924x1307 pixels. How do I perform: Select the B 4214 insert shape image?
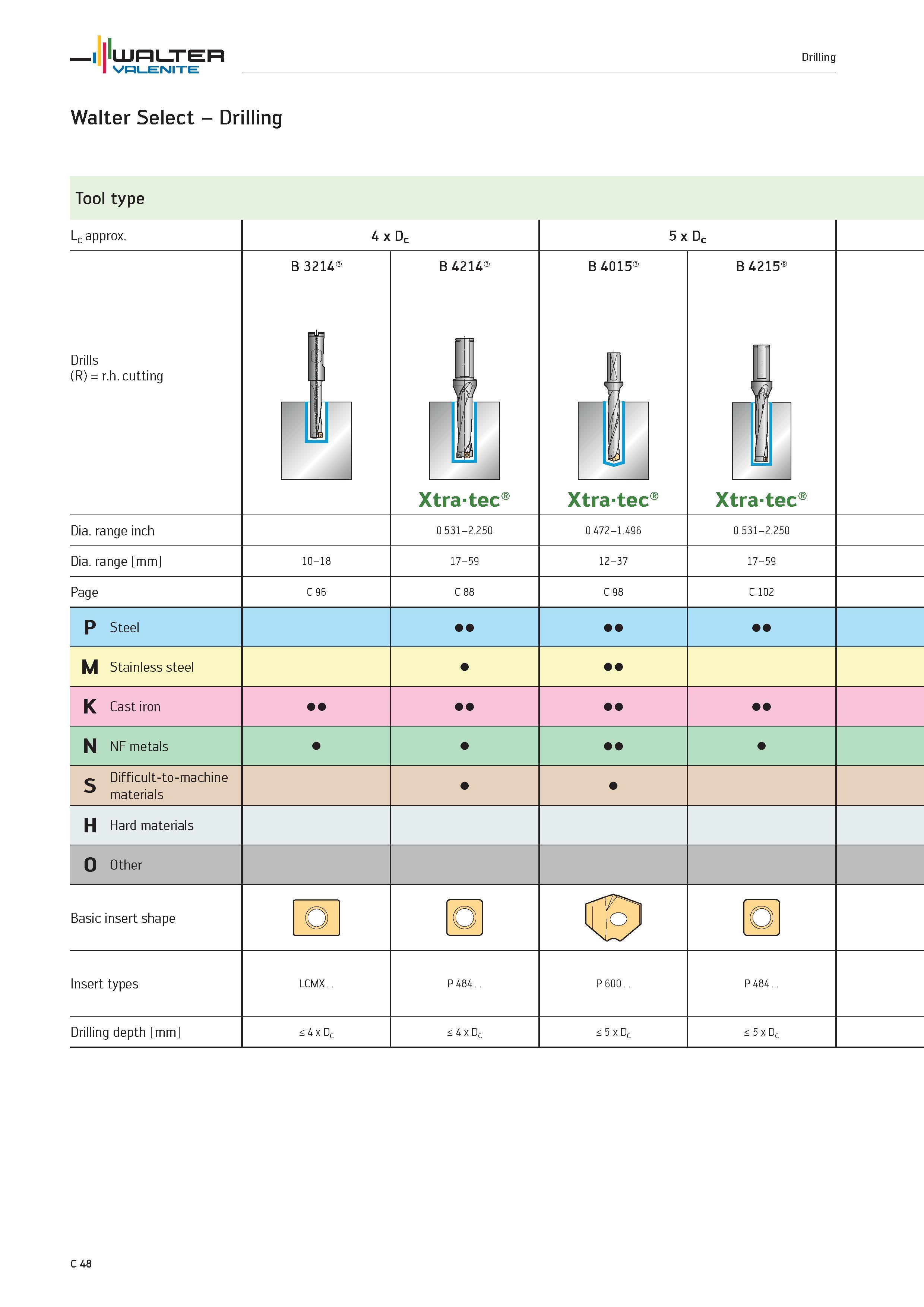point(465,918)
